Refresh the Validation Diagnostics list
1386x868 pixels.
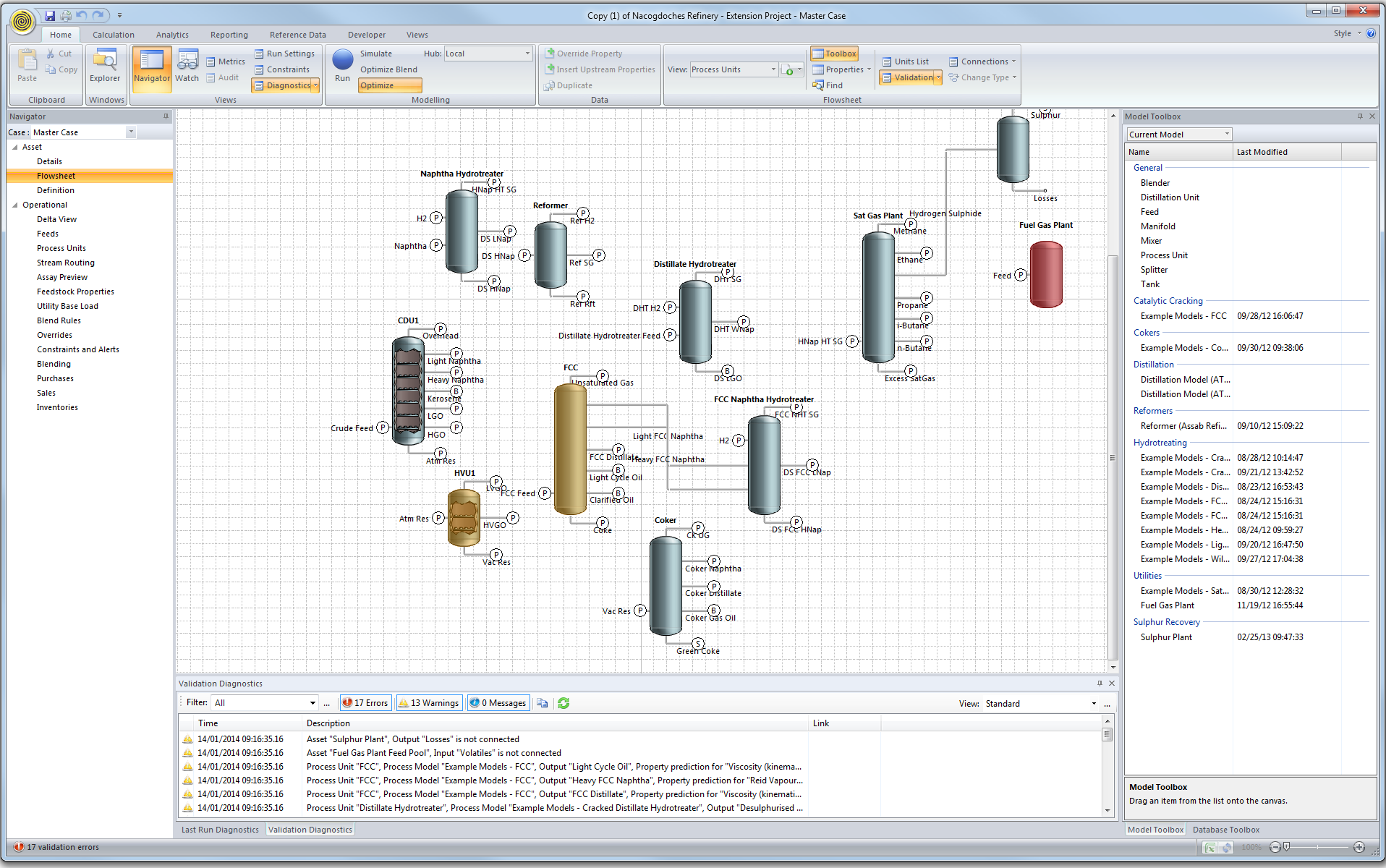[x=563, y=702]
